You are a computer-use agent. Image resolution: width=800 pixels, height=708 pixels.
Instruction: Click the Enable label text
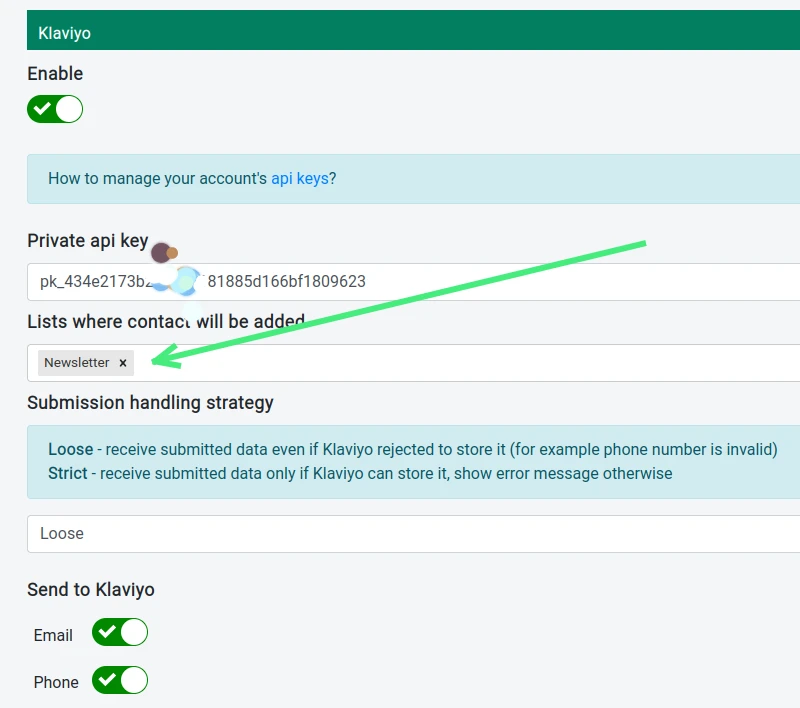pos(55,73)
